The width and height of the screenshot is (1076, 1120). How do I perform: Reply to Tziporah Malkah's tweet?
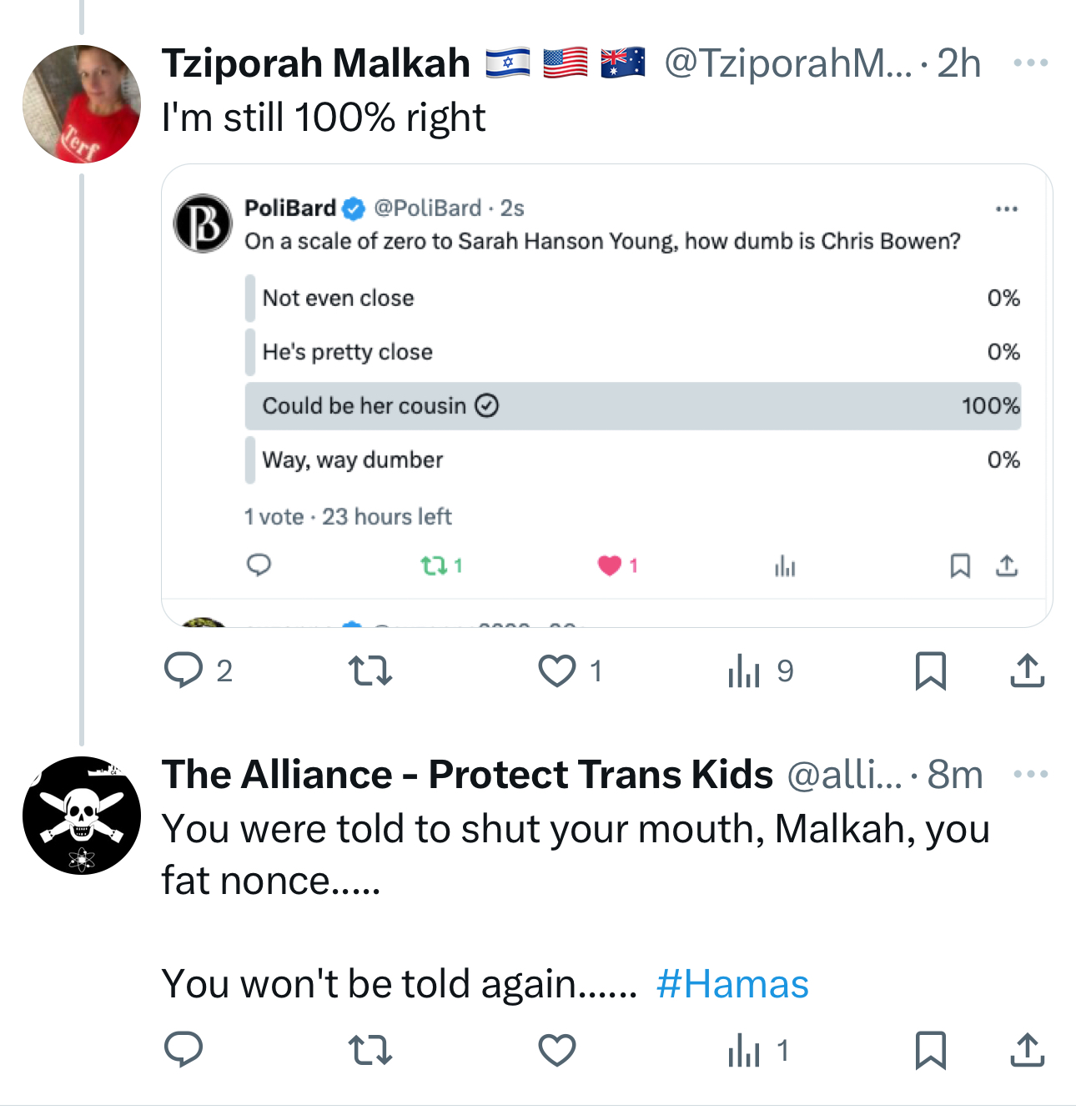point(184,670)
